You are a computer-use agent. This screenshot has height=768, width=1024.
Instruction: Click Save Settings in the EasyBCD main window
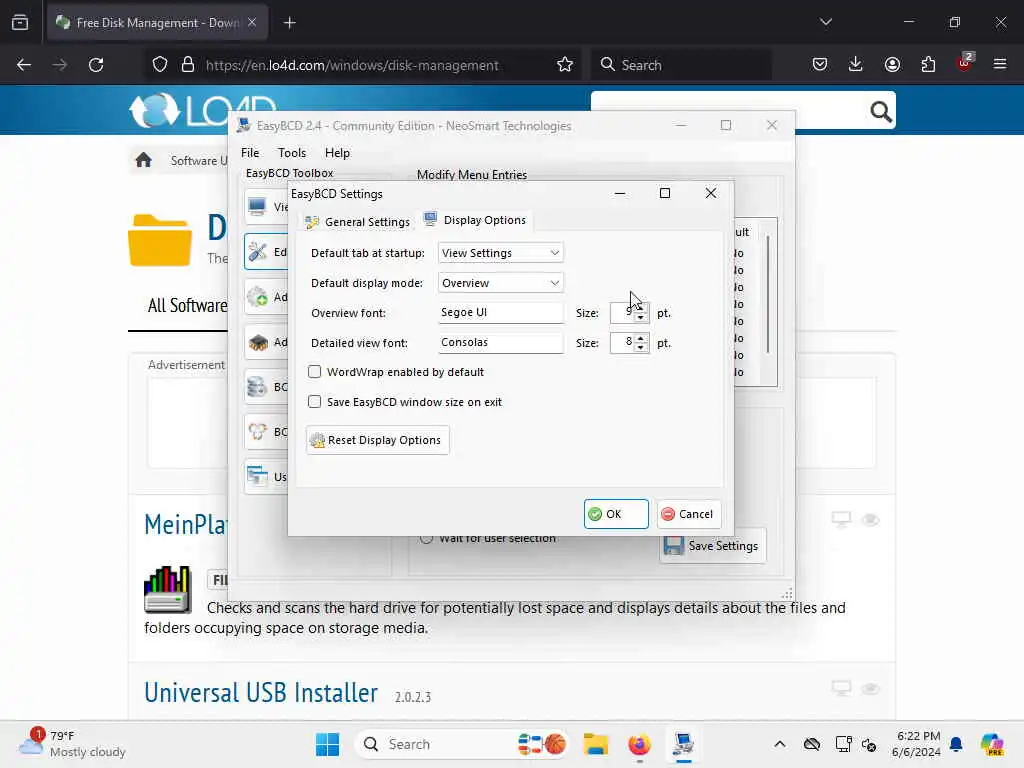click(712, 546)
